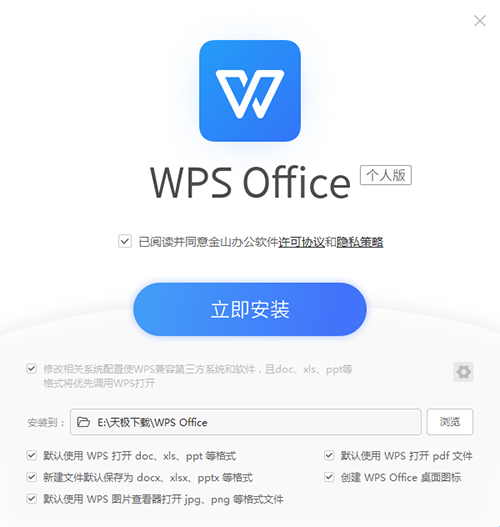Toggle WPS image viewer for jpg, png checkbox
The height and width of the screenshot is (527, 500).
[x=32, y=499]
